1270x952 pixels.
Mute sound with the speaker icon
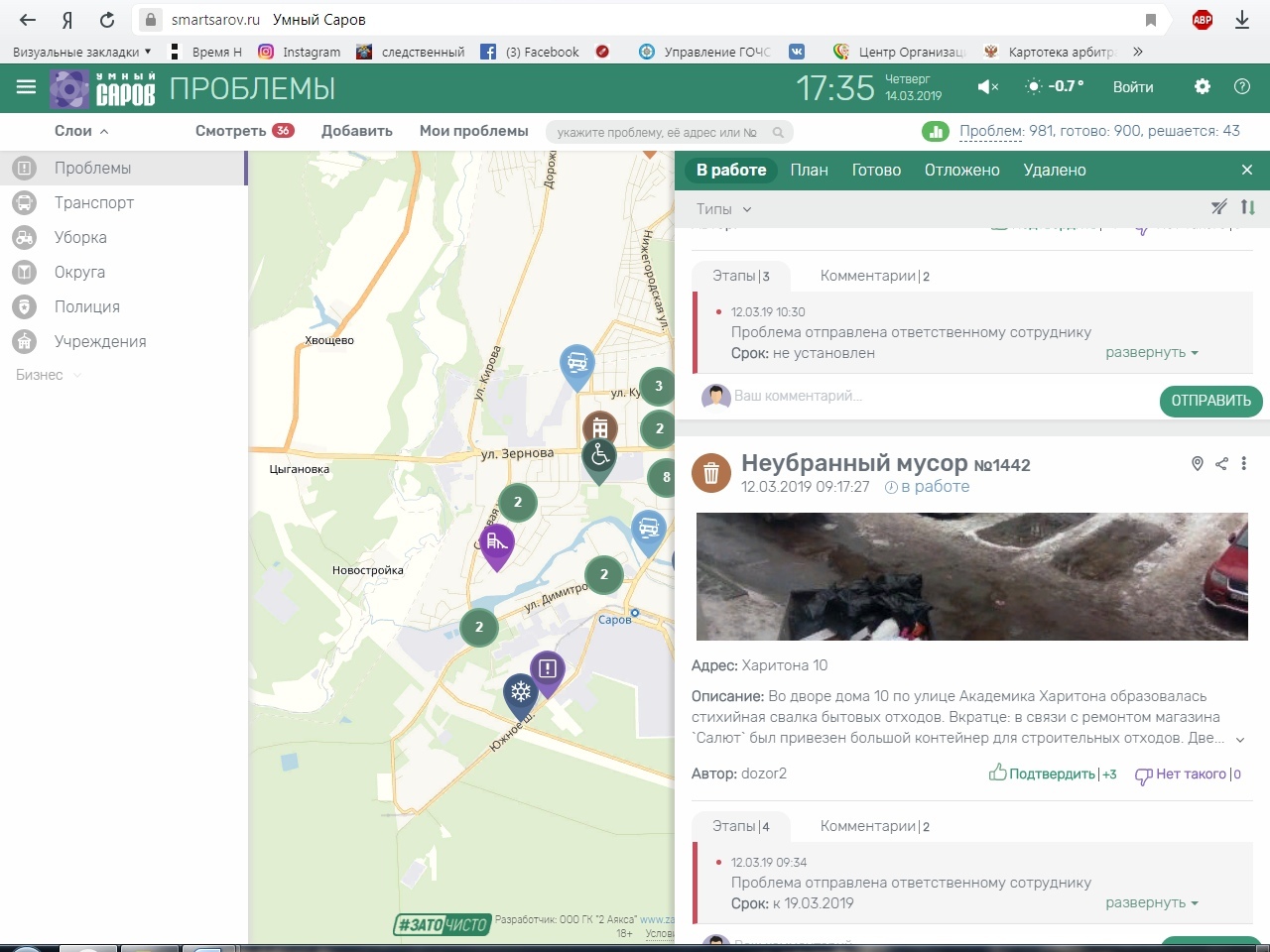click(x=987, y=87)
